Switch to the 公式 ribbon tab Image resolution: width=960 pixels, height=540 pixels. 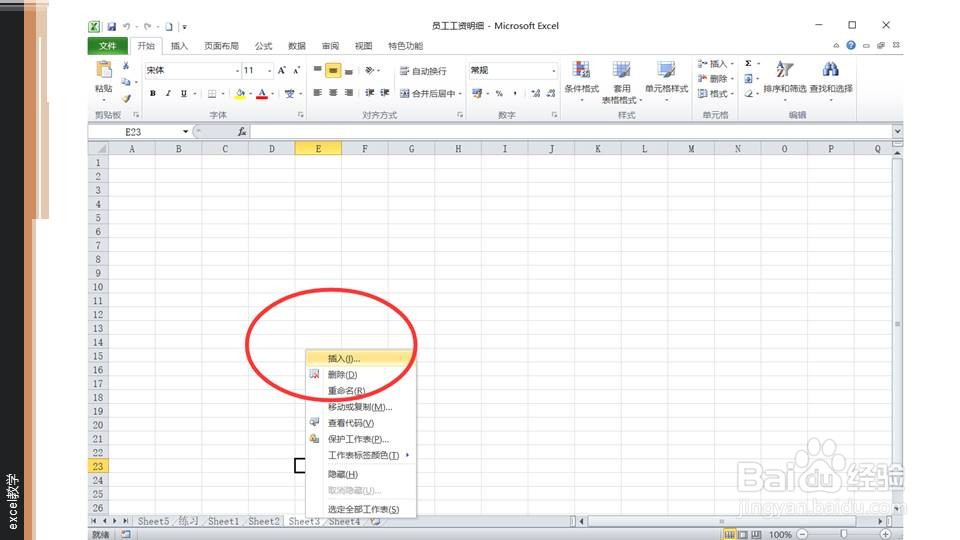(263, 46)
